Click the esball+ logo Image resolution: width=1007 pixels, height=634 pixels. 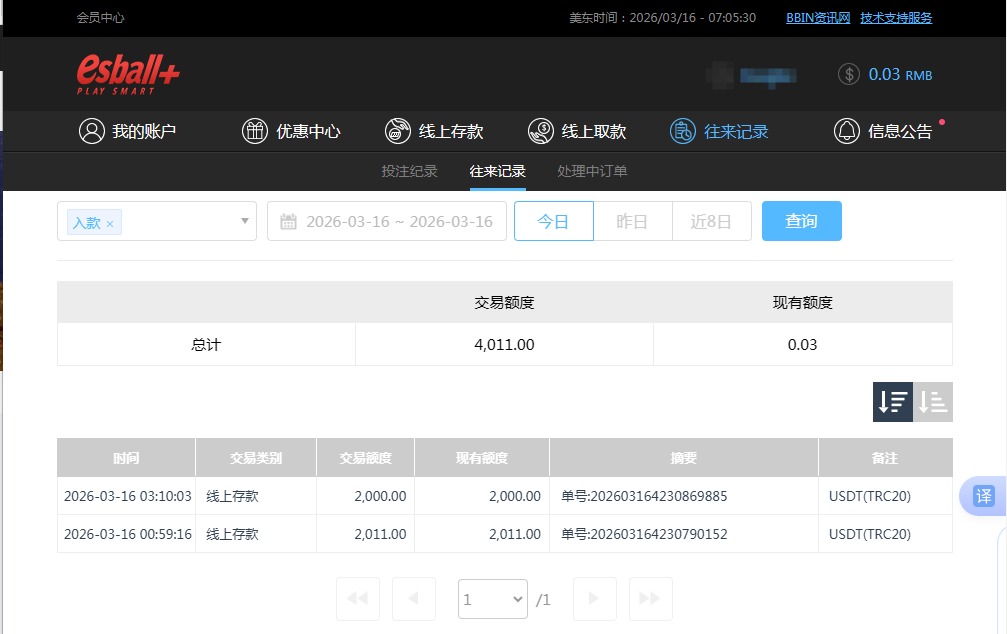pyautogui.click(x=126, y=73)
